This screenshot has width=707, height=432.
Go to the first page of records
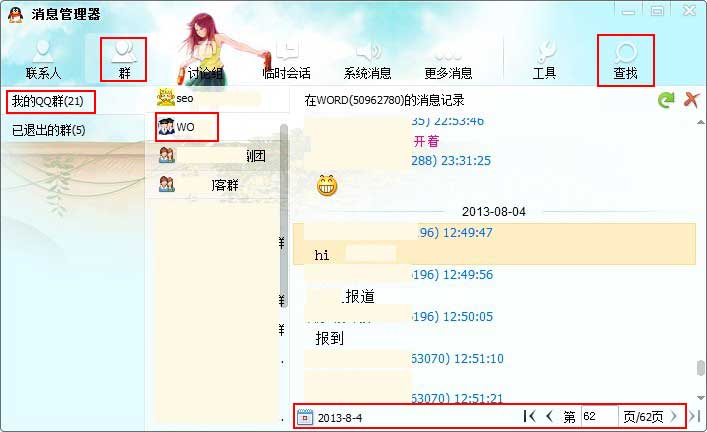click(529, 416)
